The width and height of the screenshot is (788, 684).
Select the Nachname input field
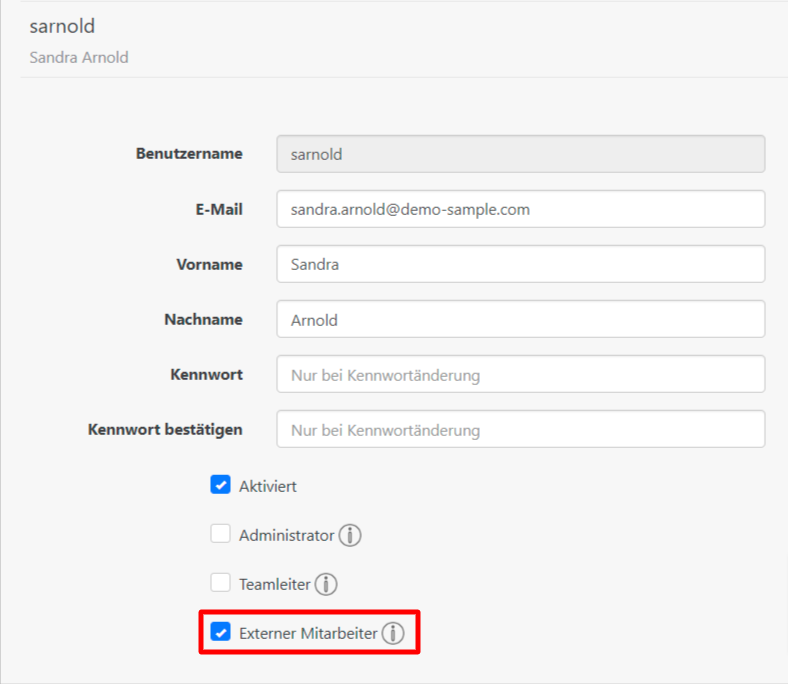(x=520, y=319)
